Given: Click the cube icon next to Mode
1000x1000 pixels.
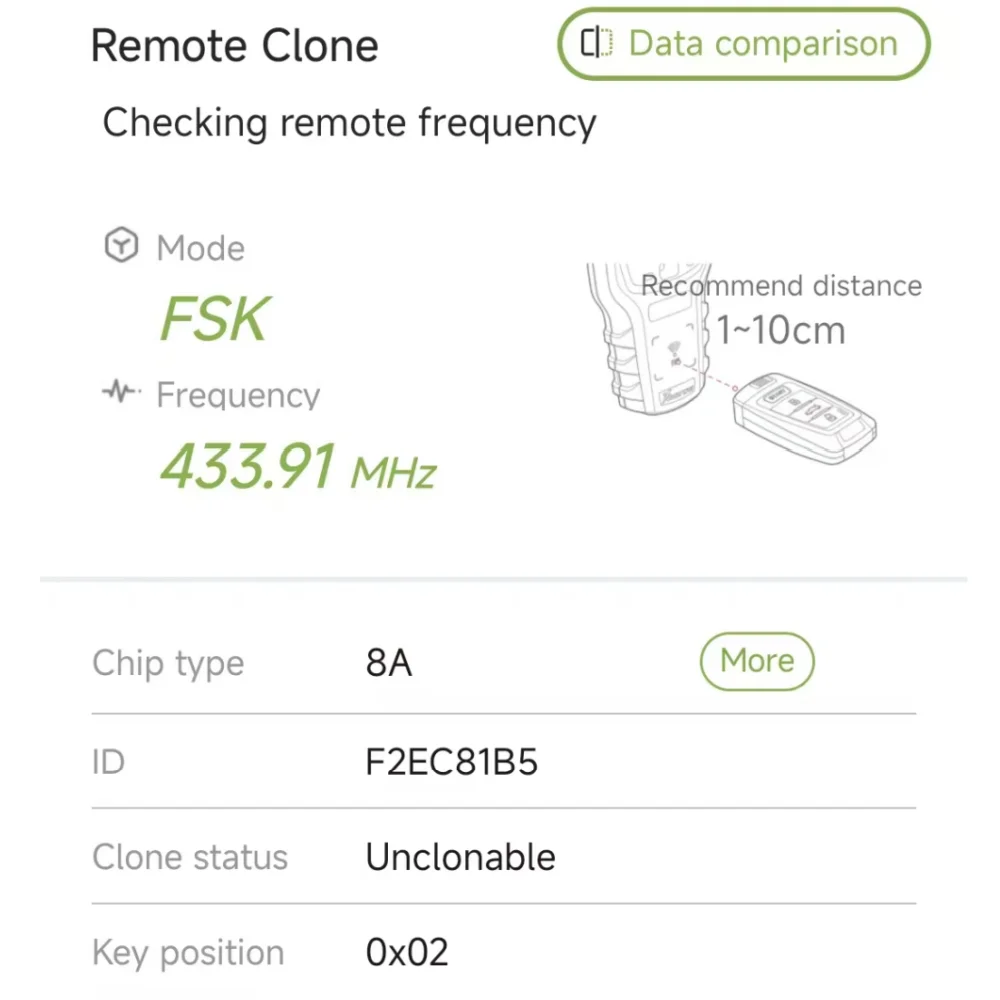Looking at the screenshot, I should pos(121,246).
